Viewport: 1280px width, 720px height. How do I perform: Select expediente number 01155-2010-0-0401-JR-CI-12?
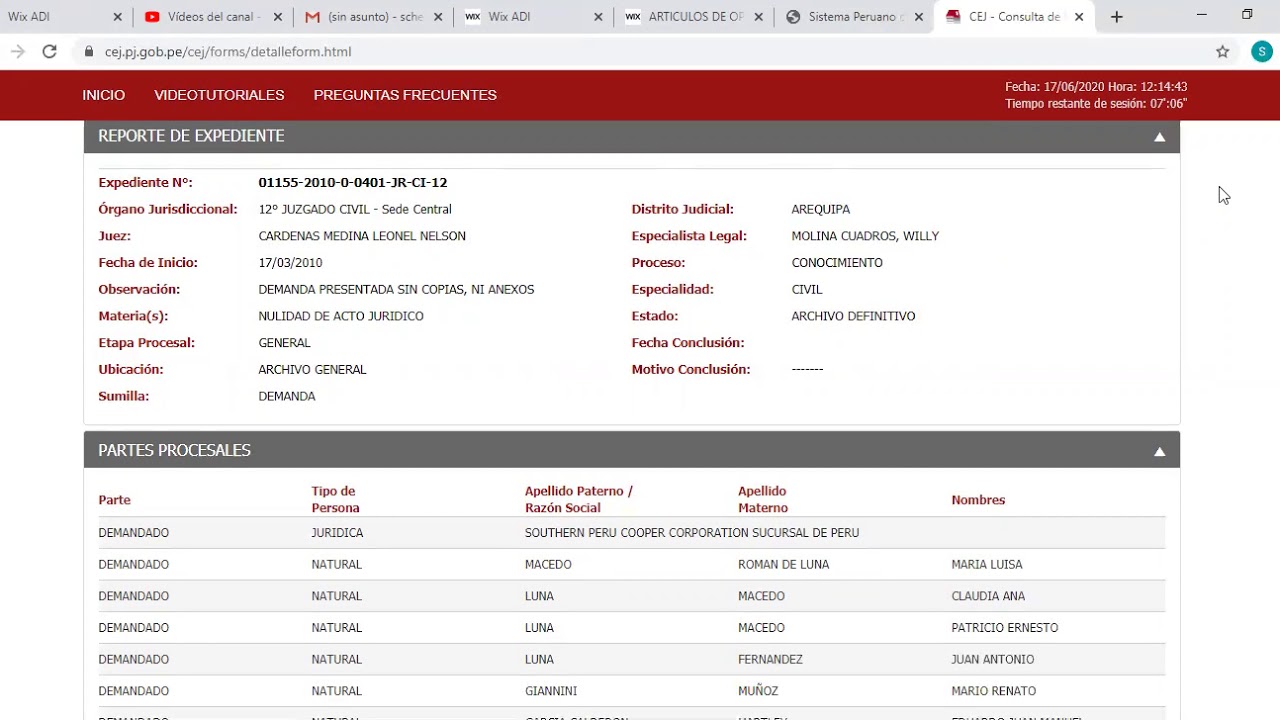pyautogui.click(x=352, y=183)
